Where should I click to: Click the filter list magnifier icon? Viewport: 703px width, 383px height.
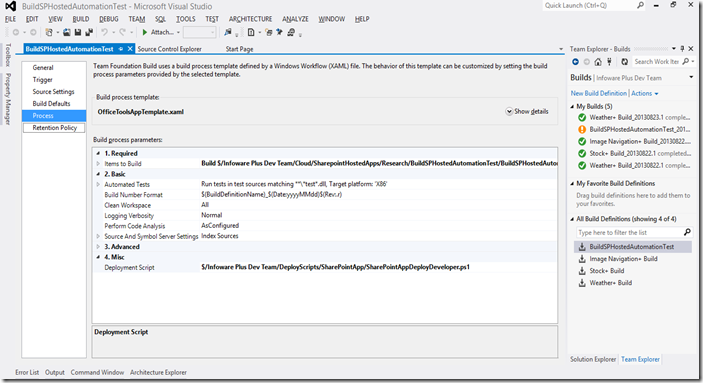tap(687, 232)
